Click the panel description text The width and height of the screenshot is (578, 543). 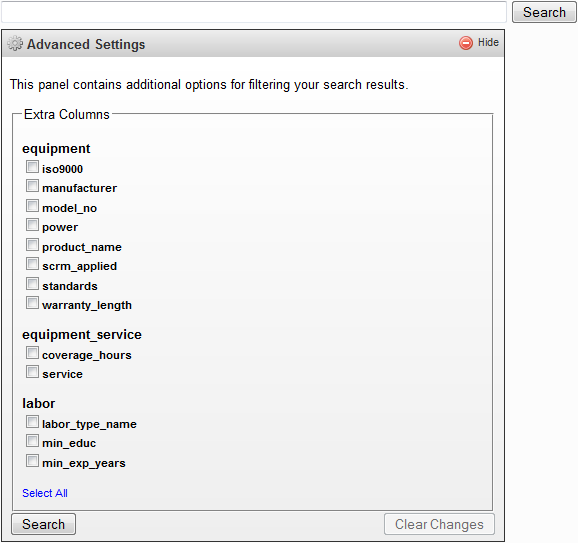click(209, 85)
